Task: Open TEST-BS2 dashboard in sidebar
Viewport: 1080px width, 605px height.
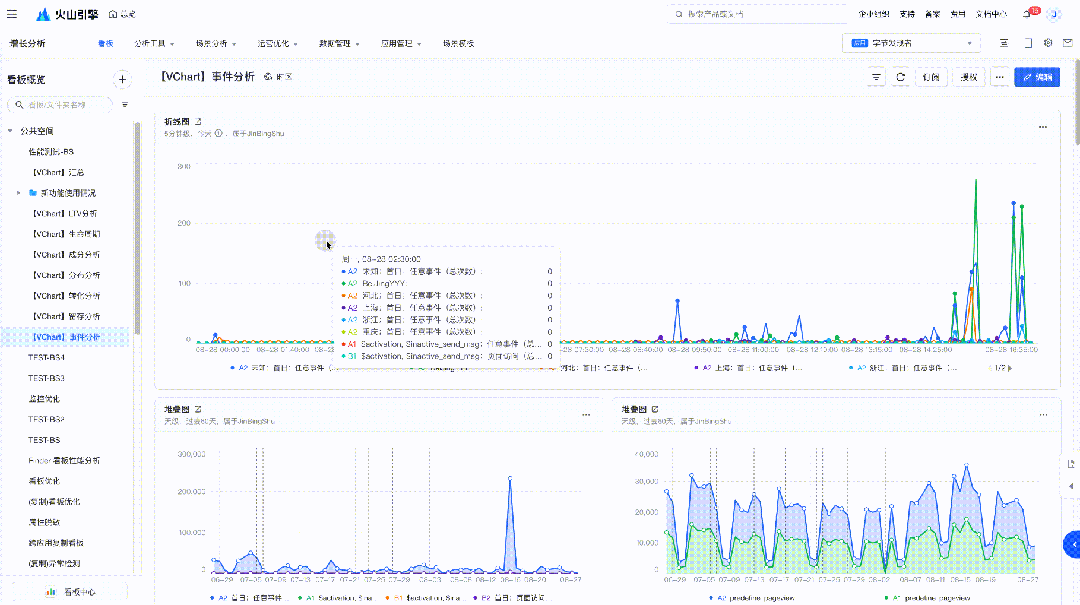Action: [x=46, y=419]
